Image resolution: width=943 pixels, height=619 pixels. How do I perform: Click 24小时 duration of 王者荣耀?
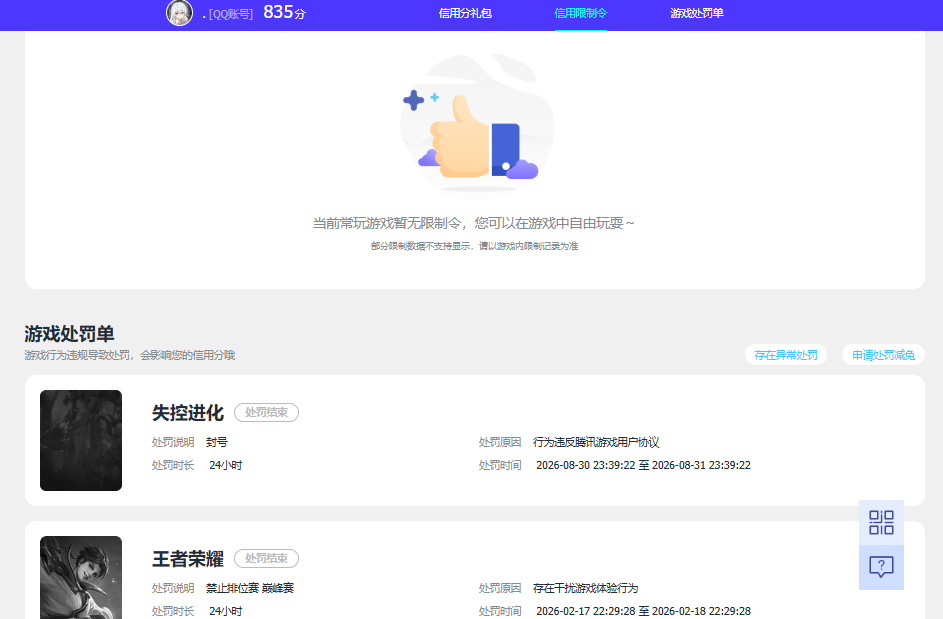coord(226,611)
